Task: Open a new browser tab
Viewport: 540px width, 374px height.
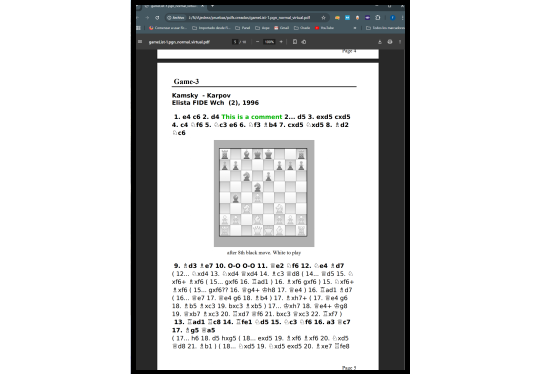Action: 212,6
